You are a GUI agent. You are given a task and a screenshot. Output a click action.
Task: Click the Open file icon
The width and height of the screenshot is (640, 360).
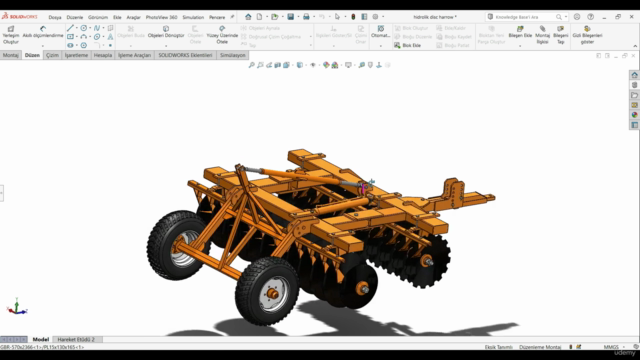point(275,17)
